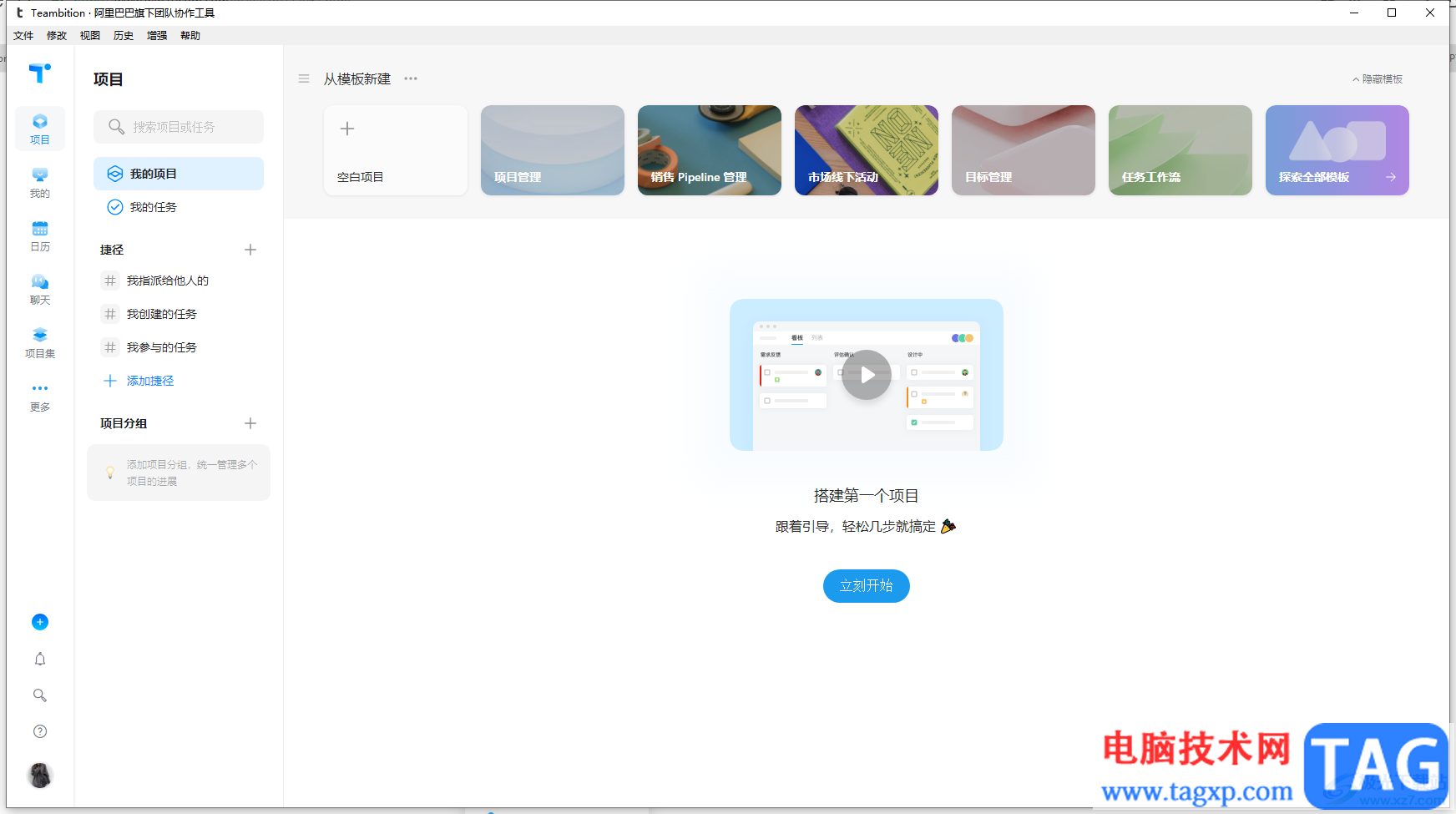Create a 空白项目 blank project

[396, 150]
